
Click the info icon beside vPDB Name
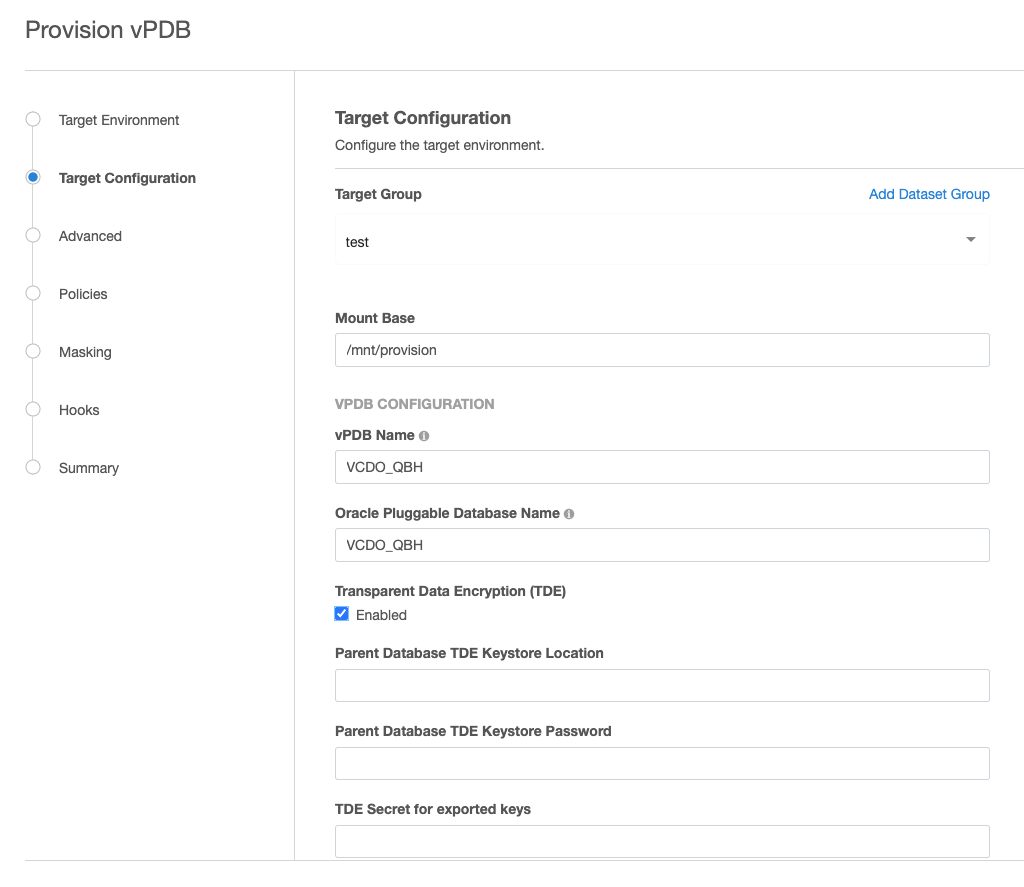click(422, 435)
